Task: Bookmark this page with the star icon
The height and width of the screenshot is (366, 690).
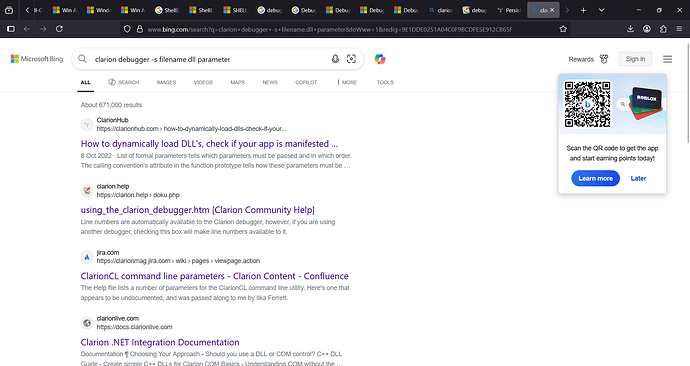Action: (x=563, y=29)
